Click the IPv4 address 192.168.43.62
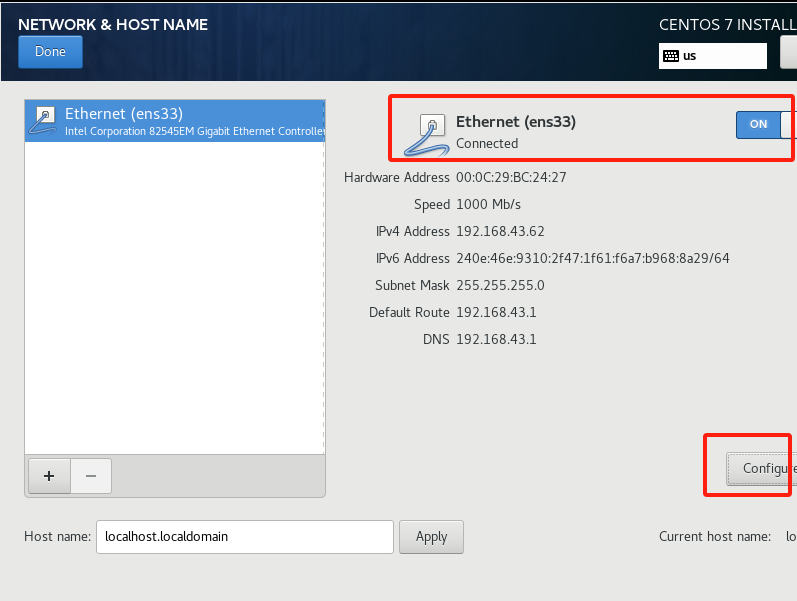The image size is (797, 601). click(502, 231)
